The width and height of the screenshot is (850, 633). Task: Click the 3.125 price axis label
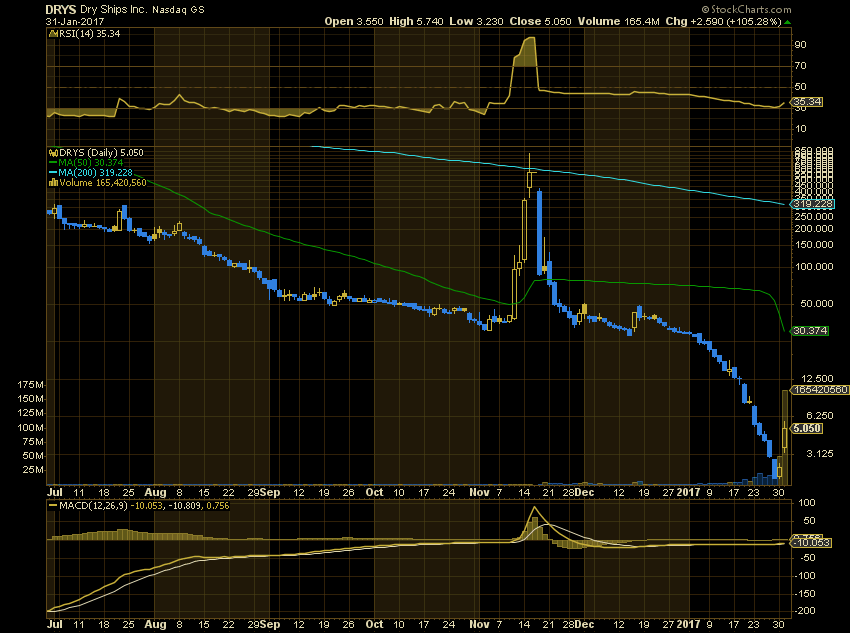click(x=820, y=454)
